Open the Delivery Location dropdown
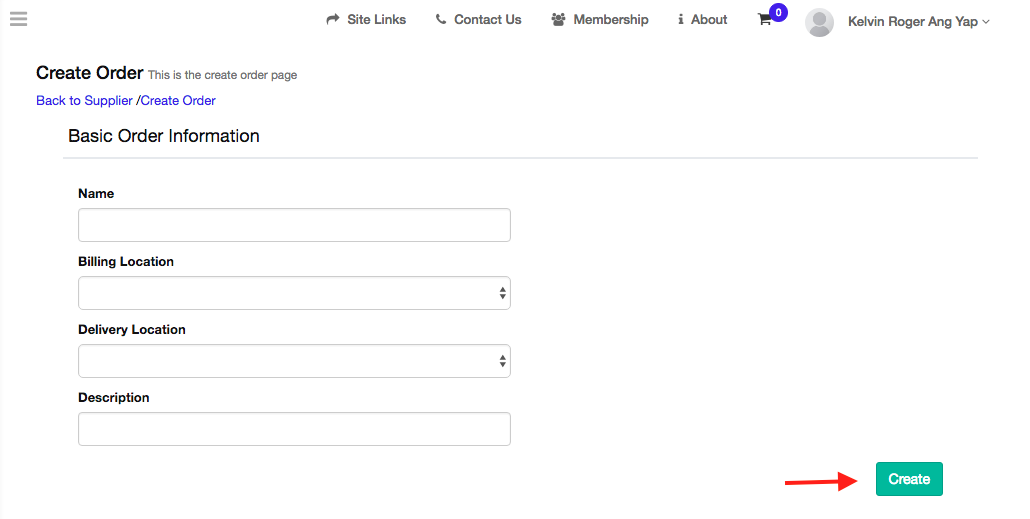 (x=294, y=361)
